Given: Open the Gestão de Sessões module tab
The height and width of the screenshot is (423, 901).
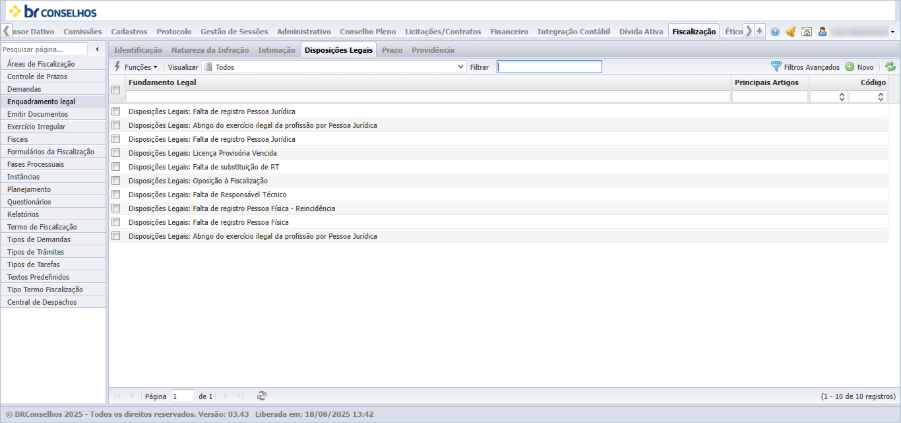Looking at the screenshot, I should pyautogui.click(x=234, y=32).
